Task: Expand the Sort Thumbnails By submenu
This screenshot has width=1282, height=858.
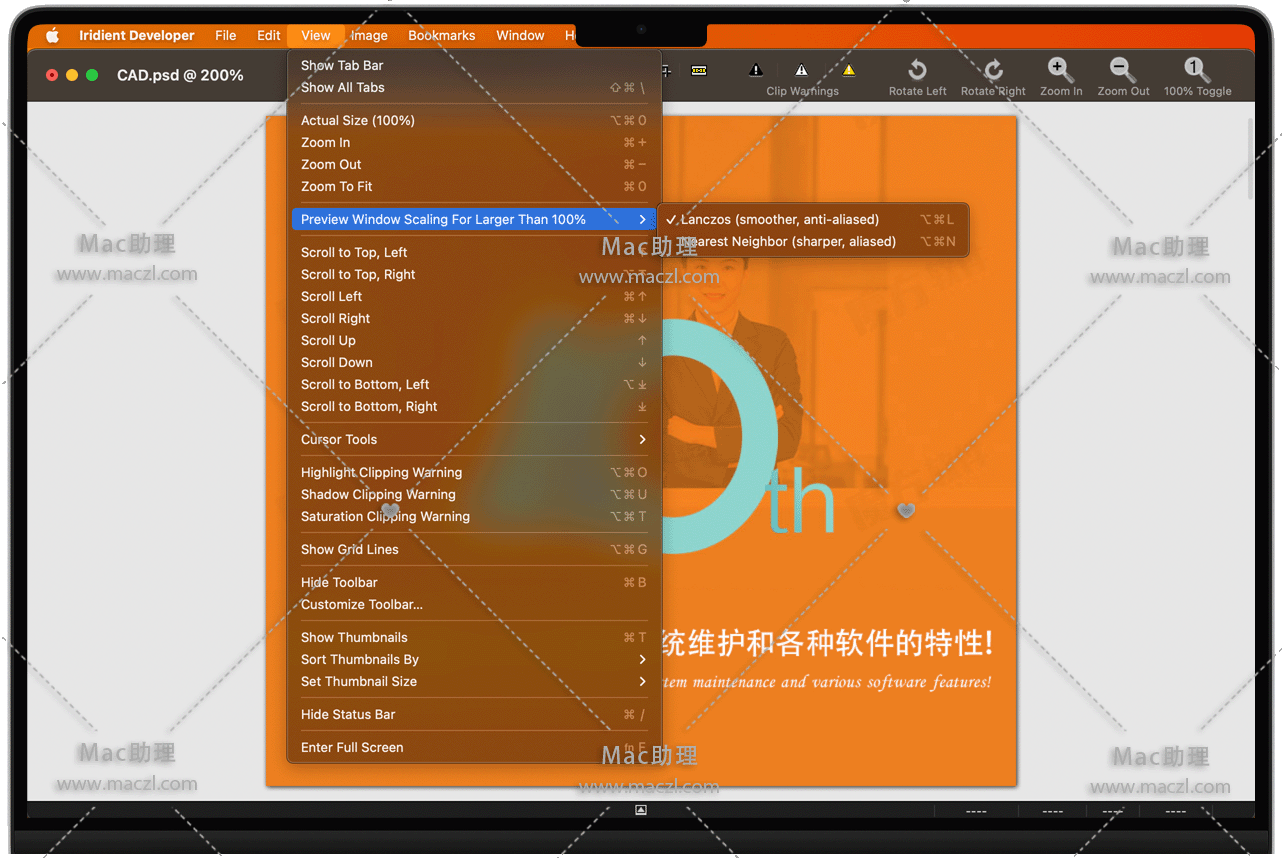Action: click(x=360, y=659)
